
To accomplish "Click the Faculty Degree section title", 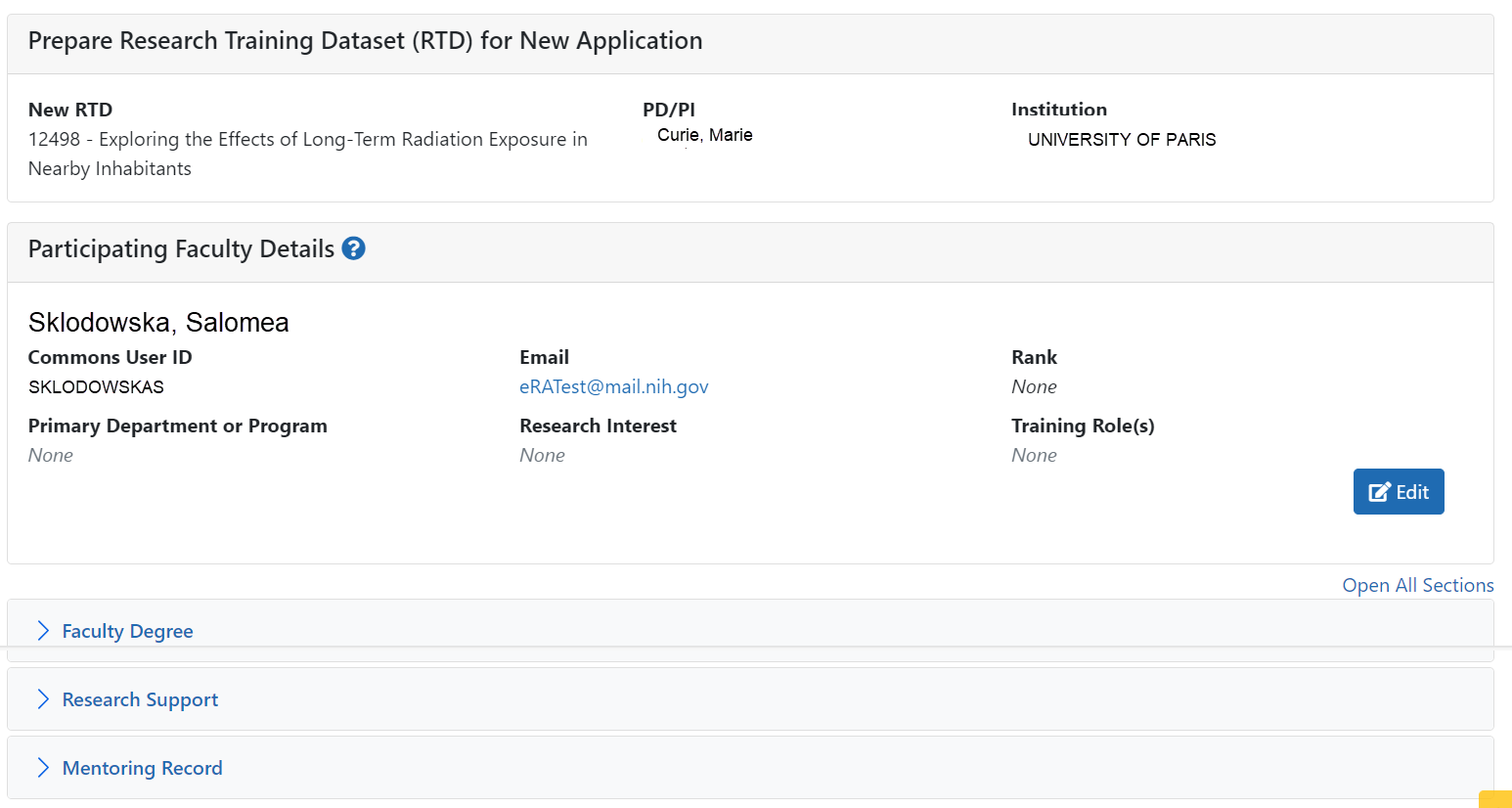I will 127,631.
